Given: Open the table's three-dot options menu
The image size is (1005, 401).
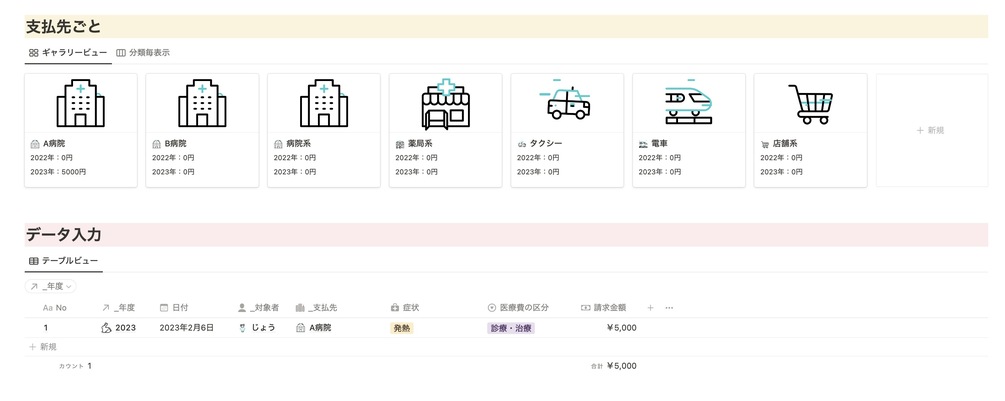Looking at the screenshot, I should (669, 308).
